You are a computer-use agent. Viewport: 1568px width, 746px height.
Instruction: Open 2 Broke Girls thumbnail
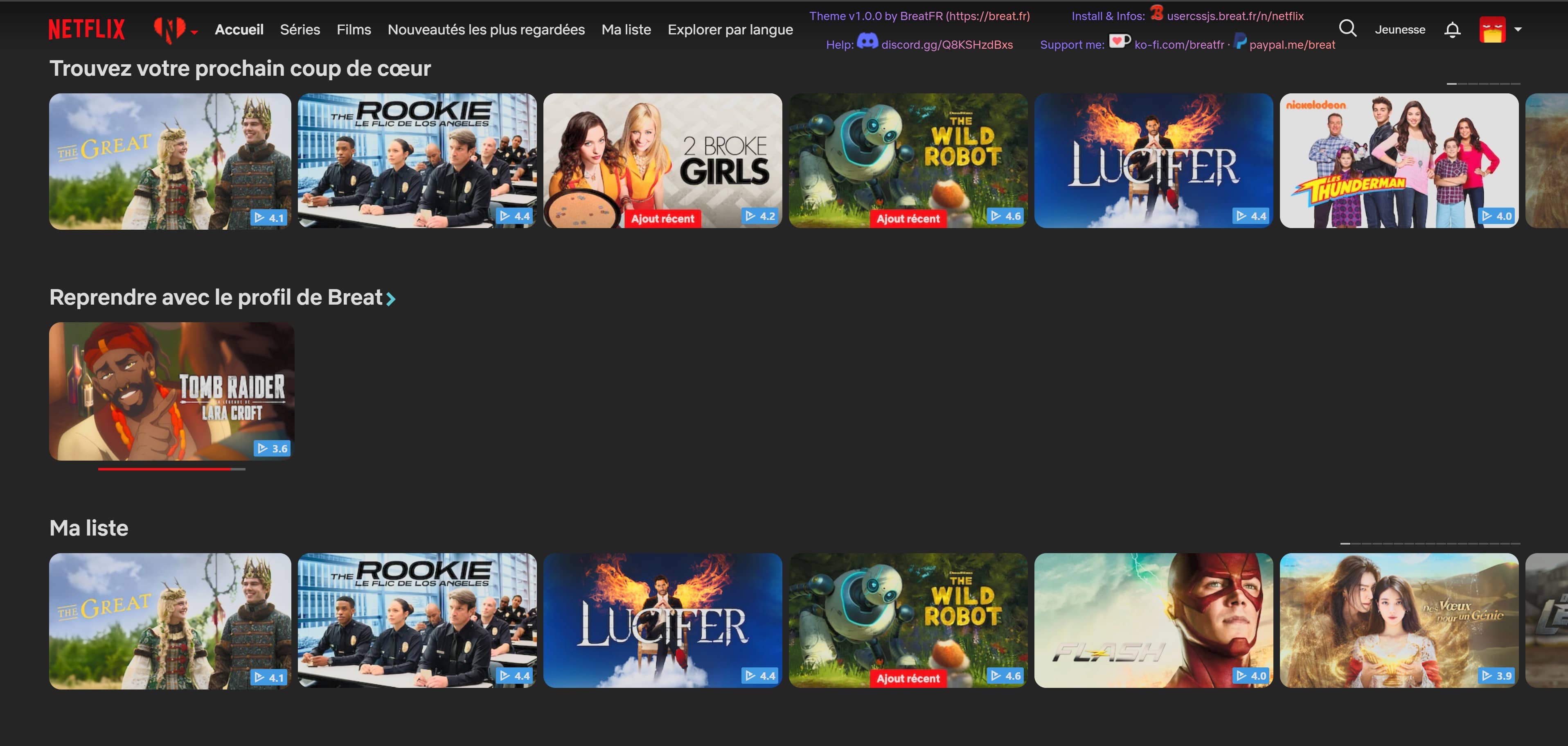tap(662, 161)
